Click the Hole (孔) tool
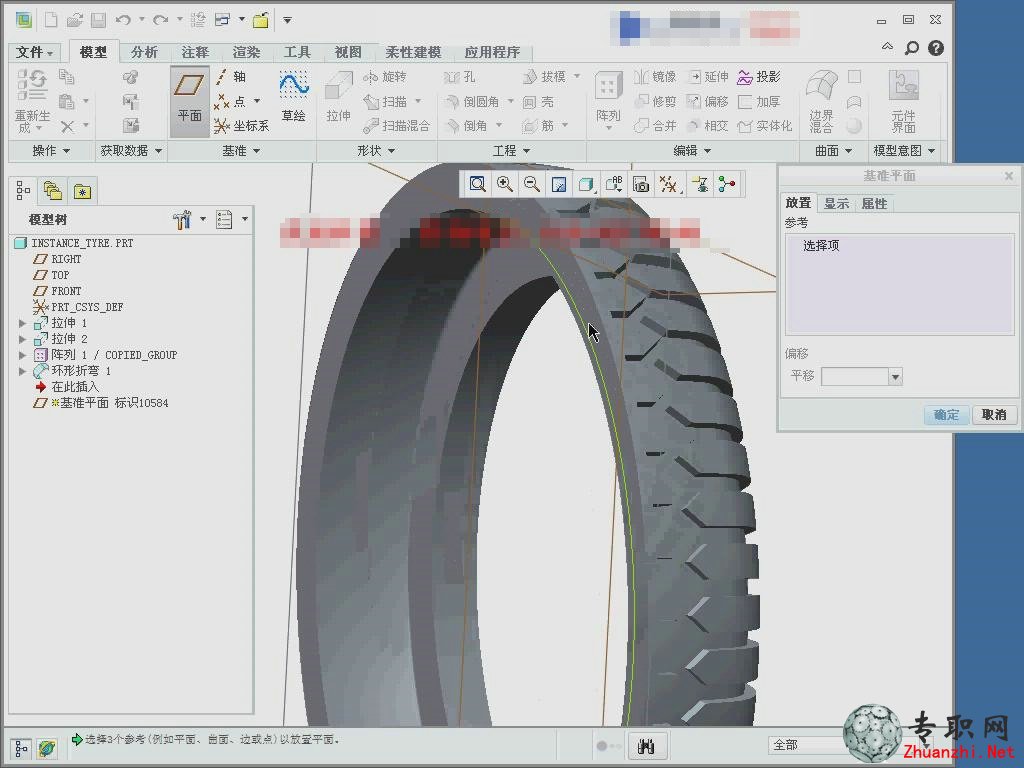This screenshot has height=768, width=1024. point(460,77)
